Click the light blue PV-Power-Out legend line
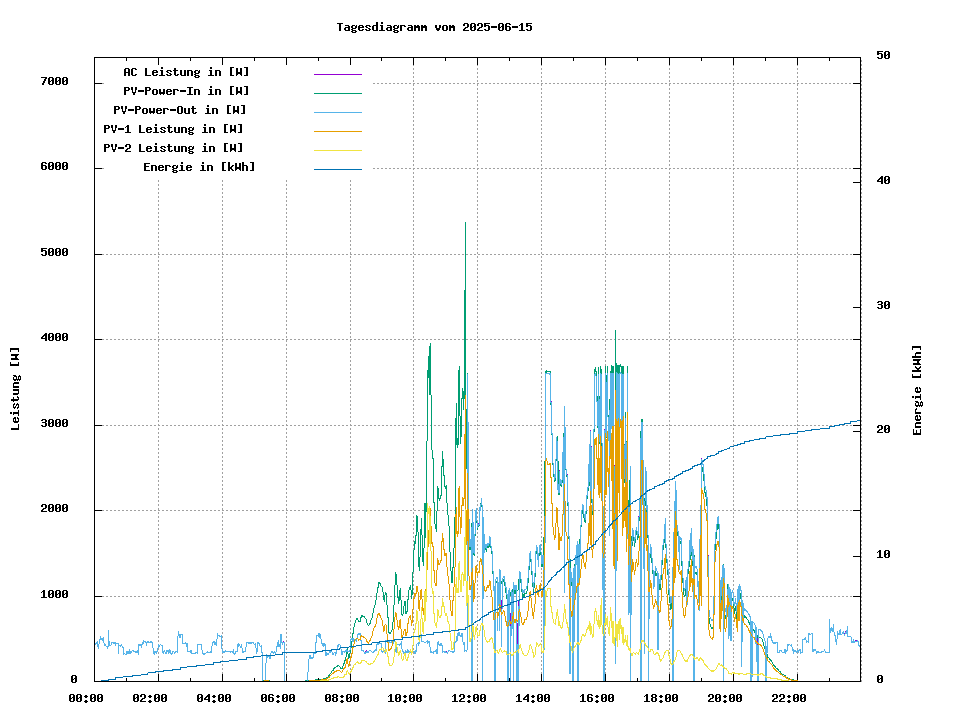This screenshot has height=720, width=960. tap(337, 111)
